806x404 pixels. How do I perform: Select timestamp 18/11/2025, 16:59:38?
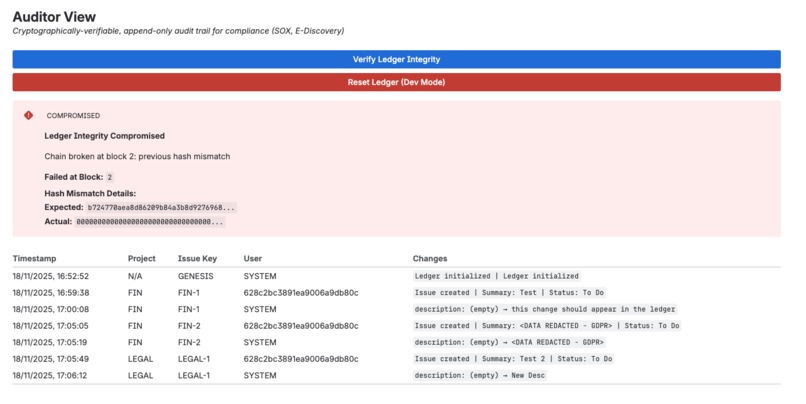[x=51, y=292]
